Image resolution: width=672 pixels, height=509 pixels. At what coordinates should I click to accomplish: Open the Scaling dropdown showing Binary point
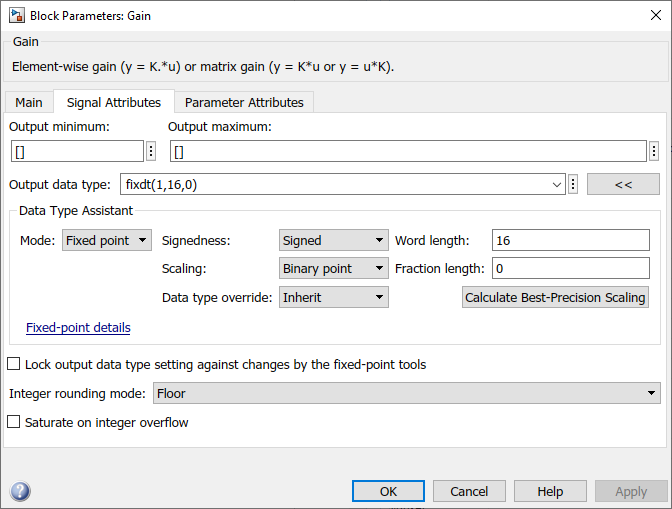[333, 268]
